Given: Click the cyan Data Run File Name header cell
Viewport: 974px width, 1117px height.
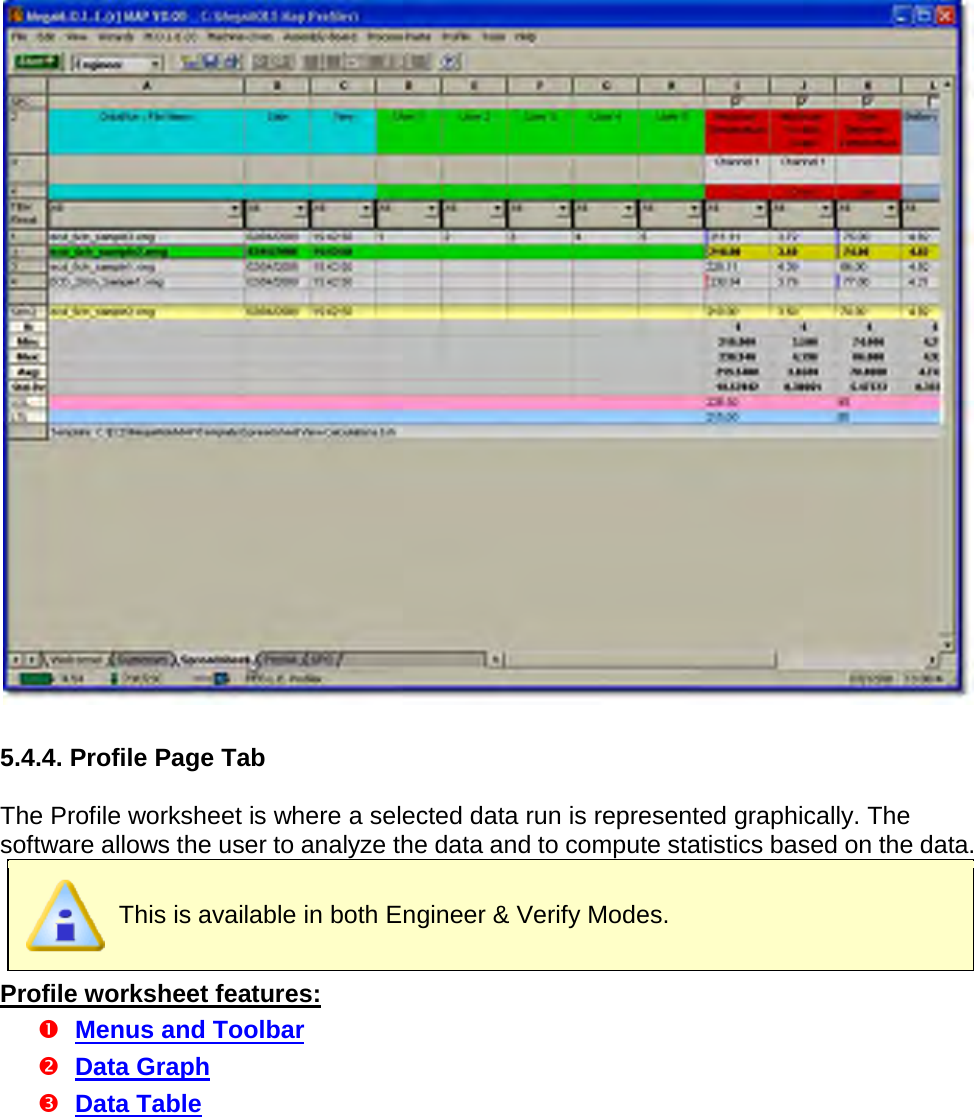Looking at the screenshot, I should point(146,132).
